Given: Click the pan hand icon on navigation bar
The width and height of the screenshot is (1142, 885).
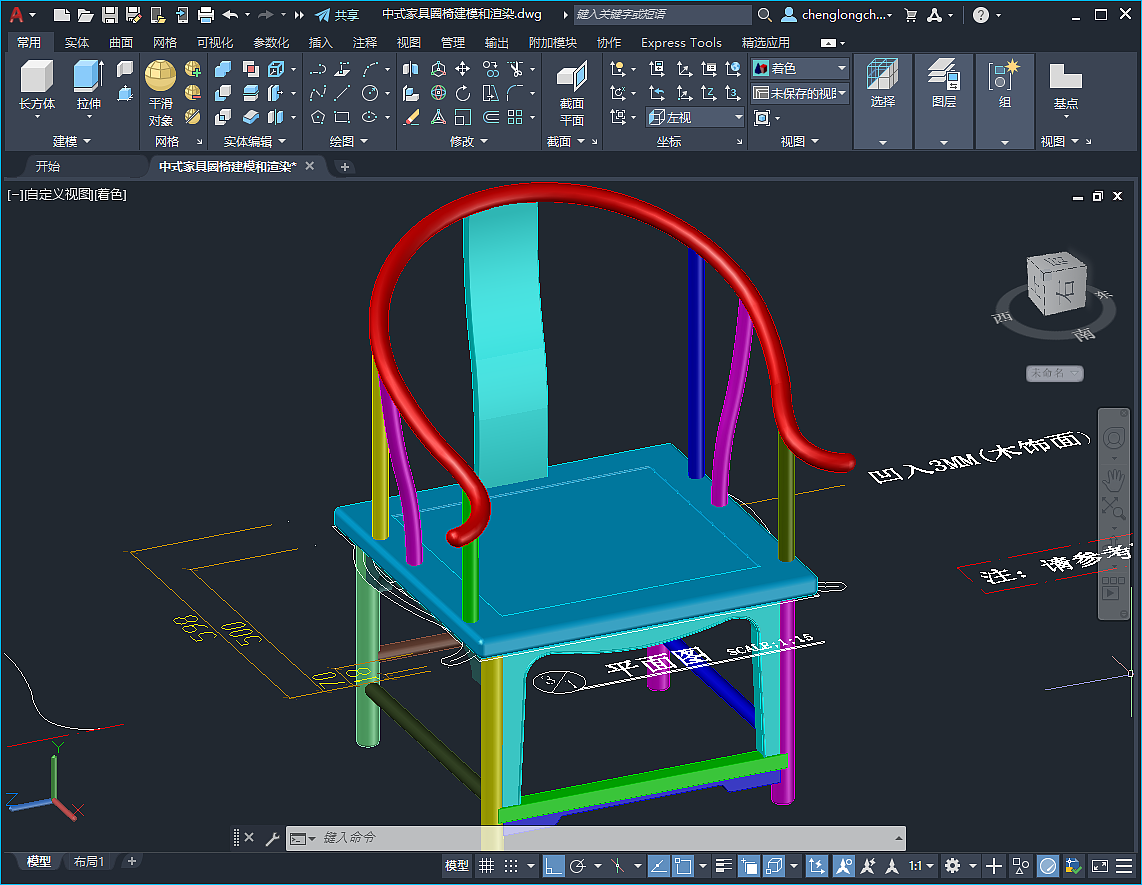Looking at the screenshot, I should [x=1114, y=479].
